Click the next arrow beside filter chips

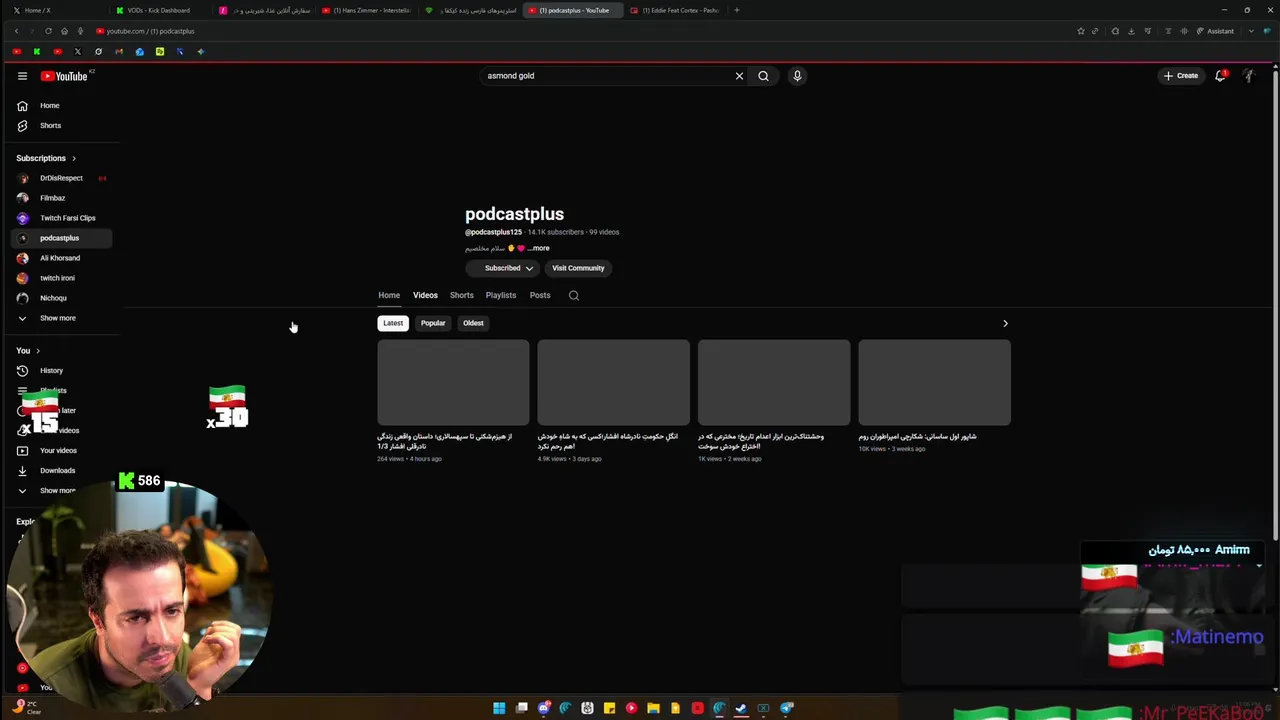(x=1005, y=323)
